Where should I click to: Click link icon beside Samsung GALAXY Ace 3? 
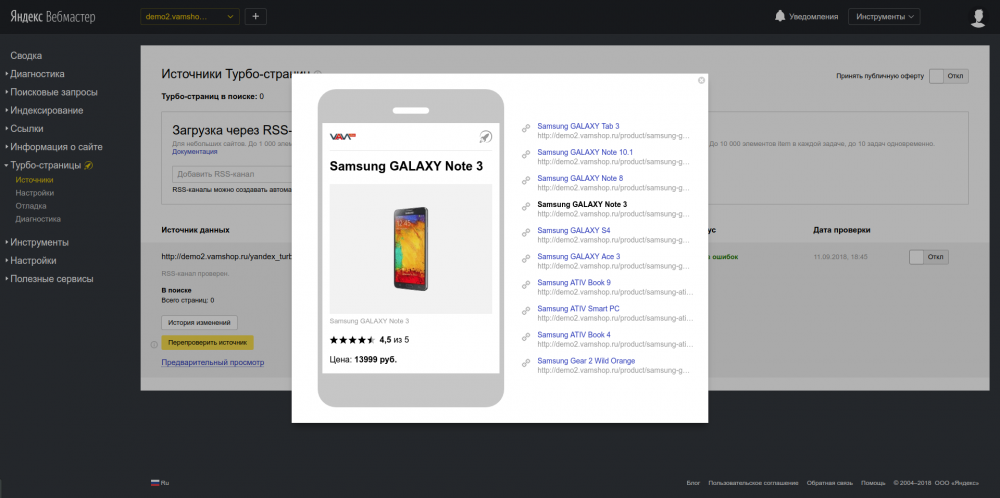526,259
